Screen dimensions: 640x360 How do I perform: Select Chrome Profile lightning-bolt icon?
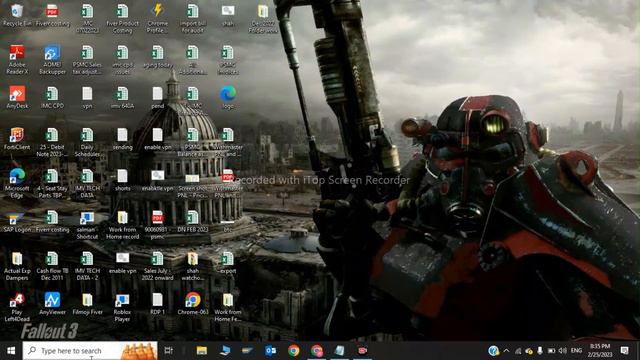point(158,18)
